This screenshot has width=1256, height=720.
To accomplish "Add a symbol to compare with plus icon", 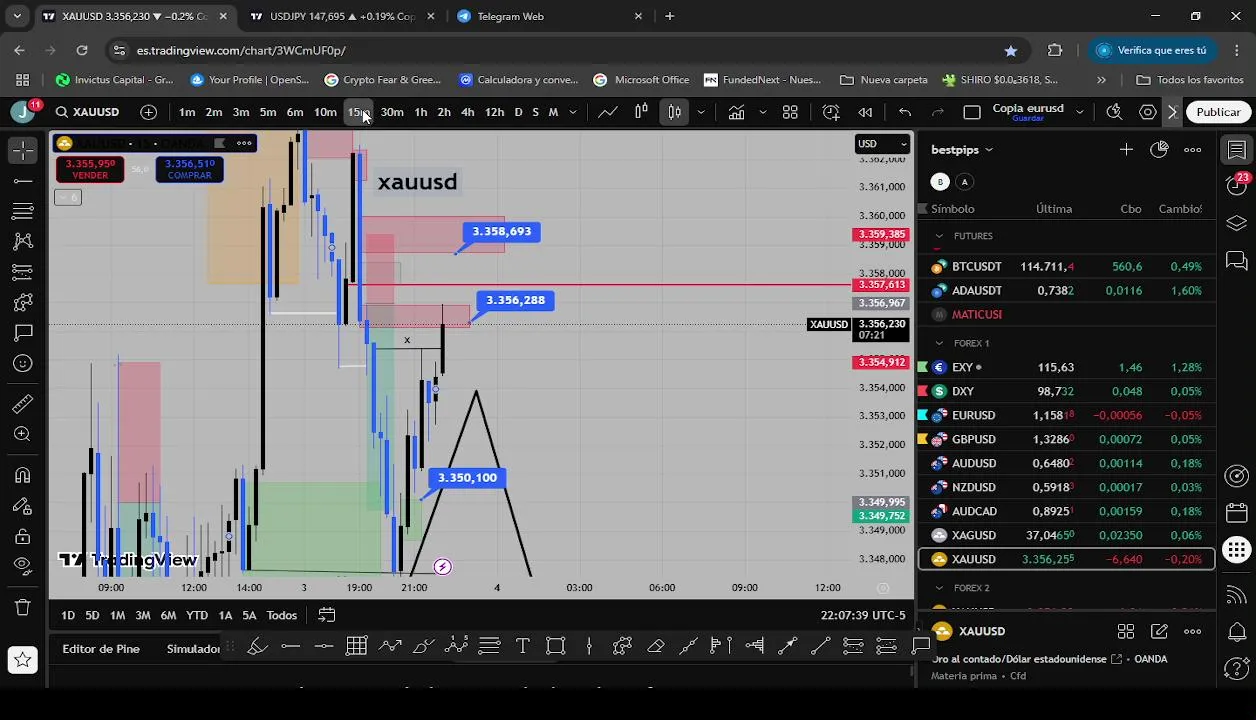I will click(x=148, y=112).
